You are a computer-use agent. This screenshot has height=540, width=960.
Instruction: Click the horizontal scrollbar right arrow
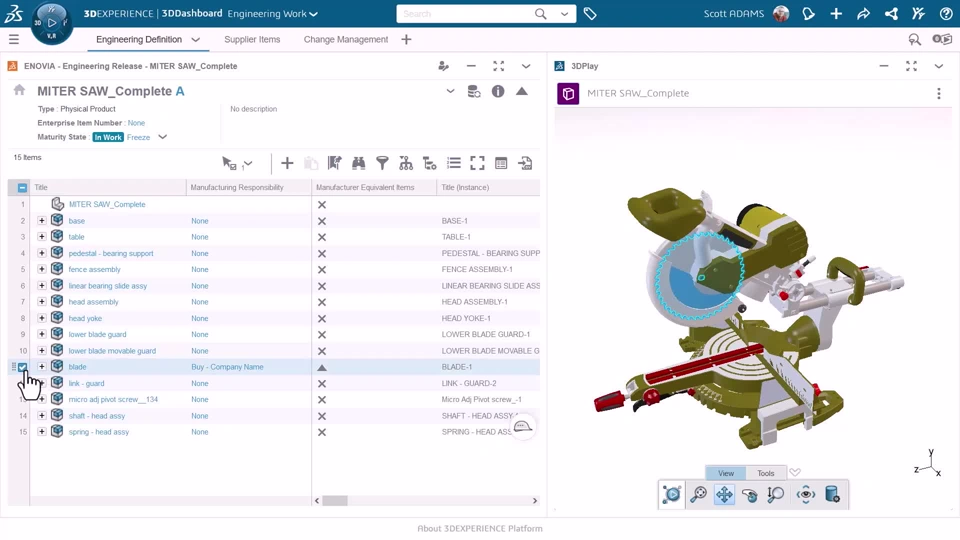tap(534, 501)
